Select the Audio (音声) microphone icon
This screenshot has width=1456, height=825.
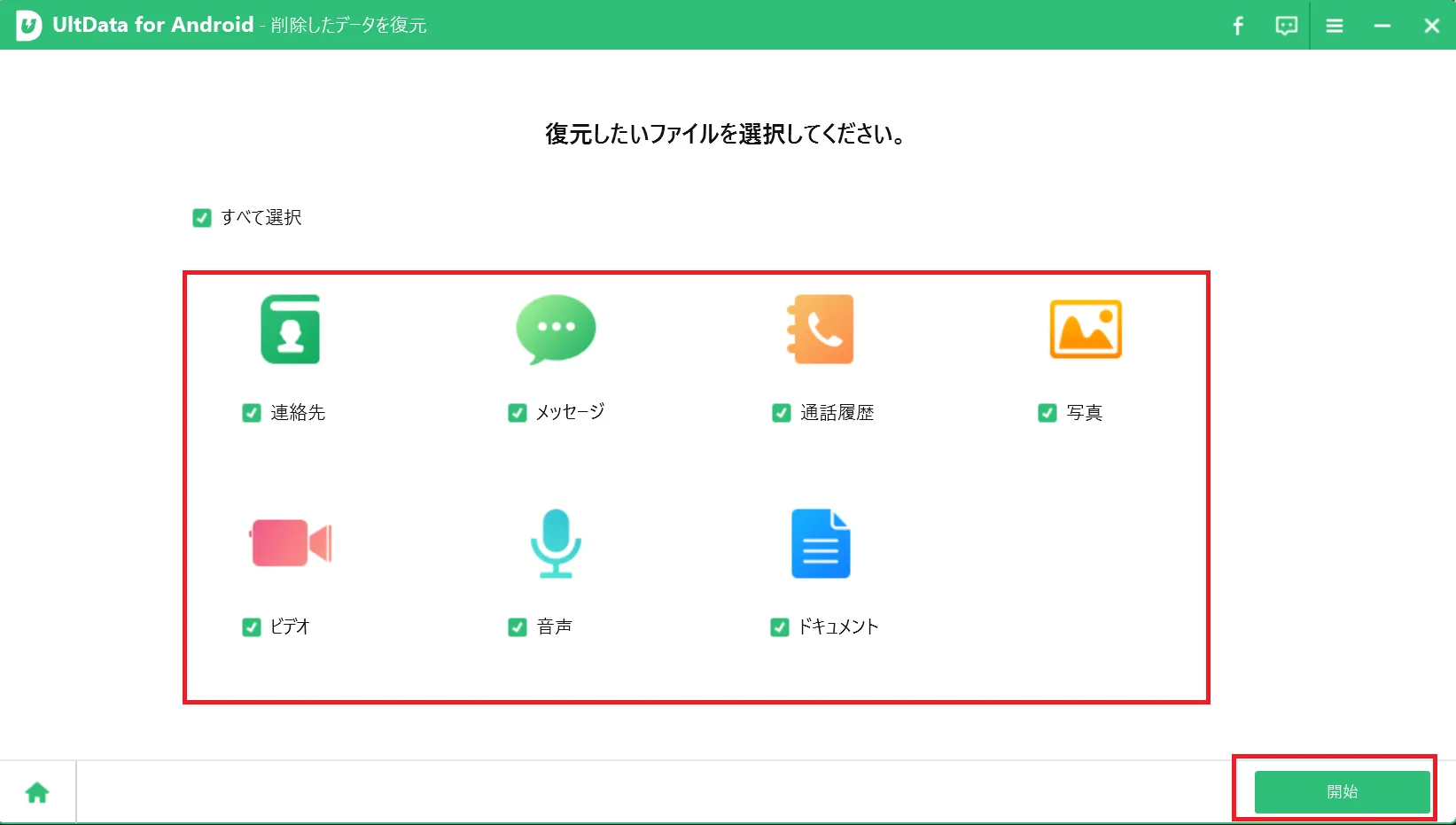(x=555, y=543)
